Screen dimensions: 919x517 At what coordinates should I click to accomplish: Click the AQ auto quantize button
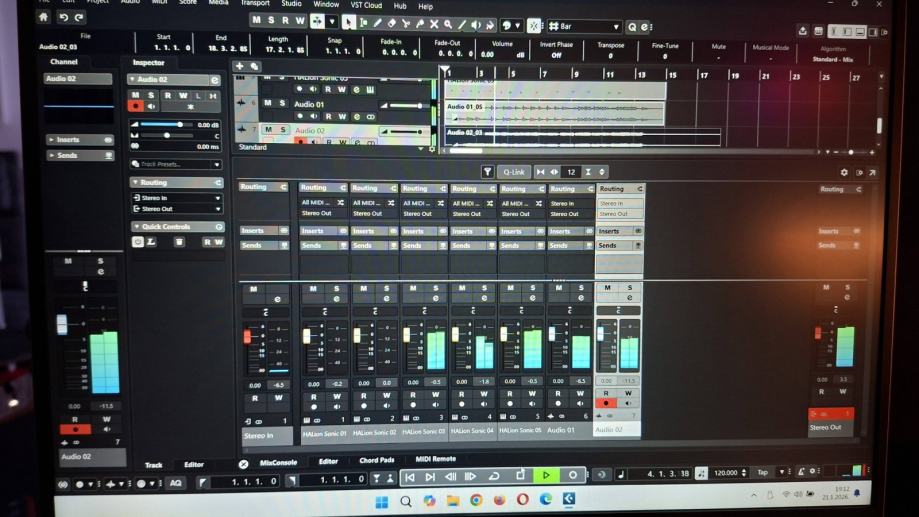[x=175, y=483]
